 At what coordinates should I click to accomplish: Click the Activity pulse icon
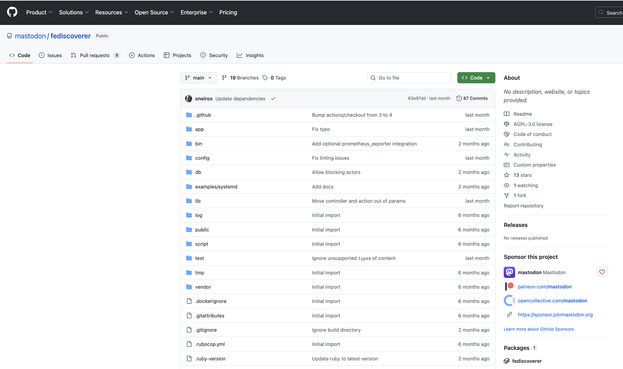(x=507, y=155)
